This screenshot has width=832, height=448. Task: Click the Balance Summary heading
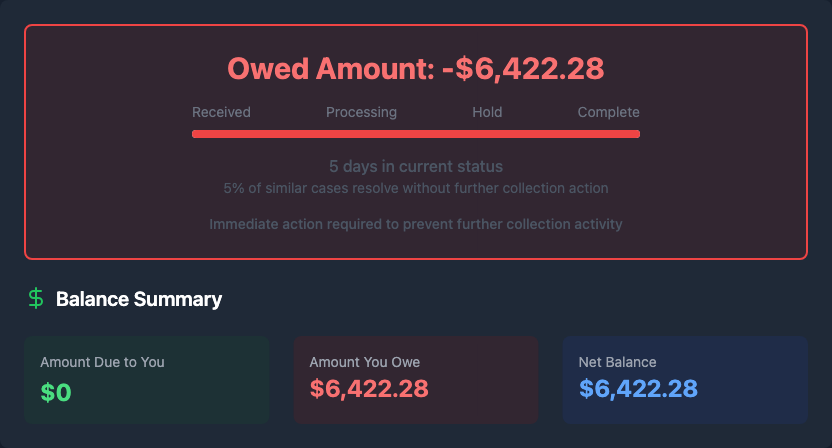point(139,299)
